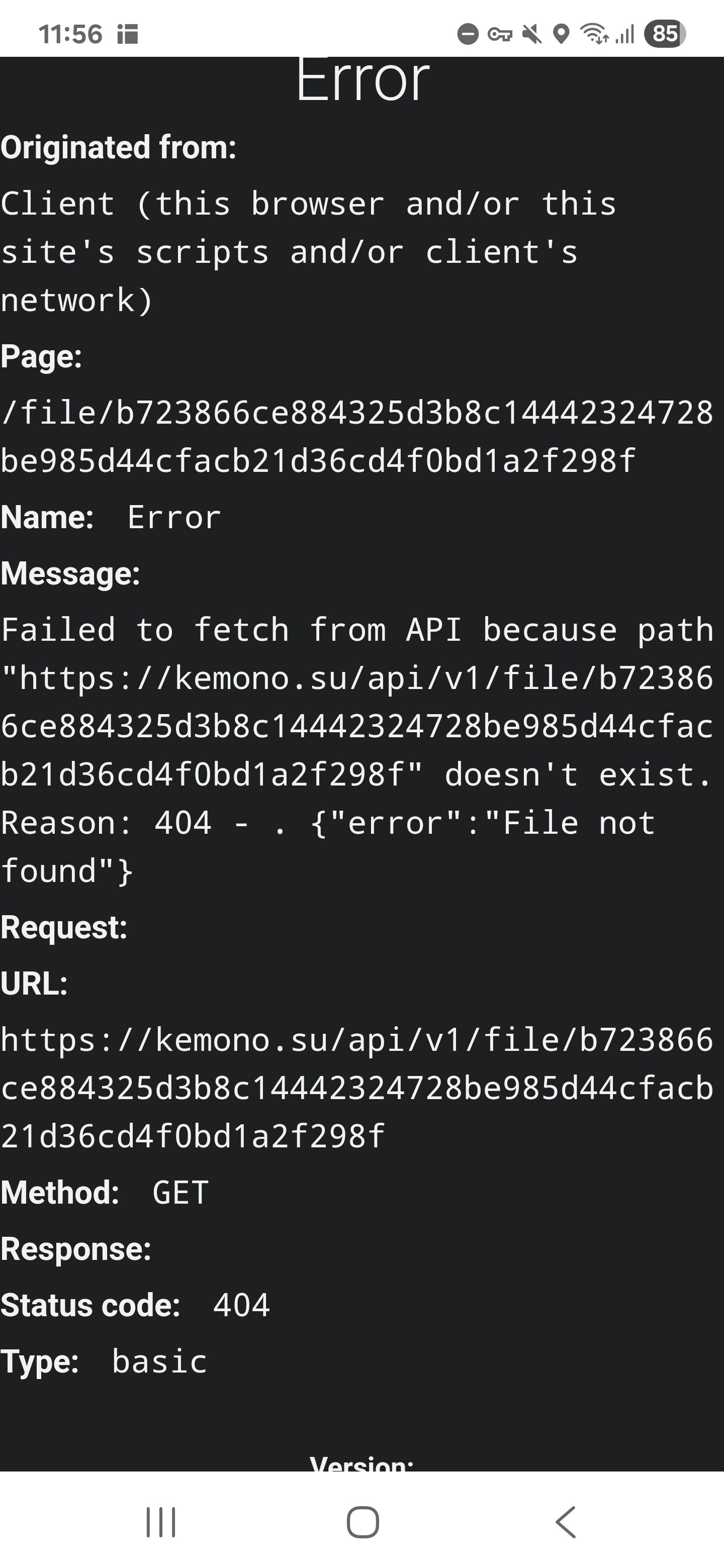Tap the Request URL kemono.su address
Viewport: 724px width, 1568px height.
coord(357,1088)
